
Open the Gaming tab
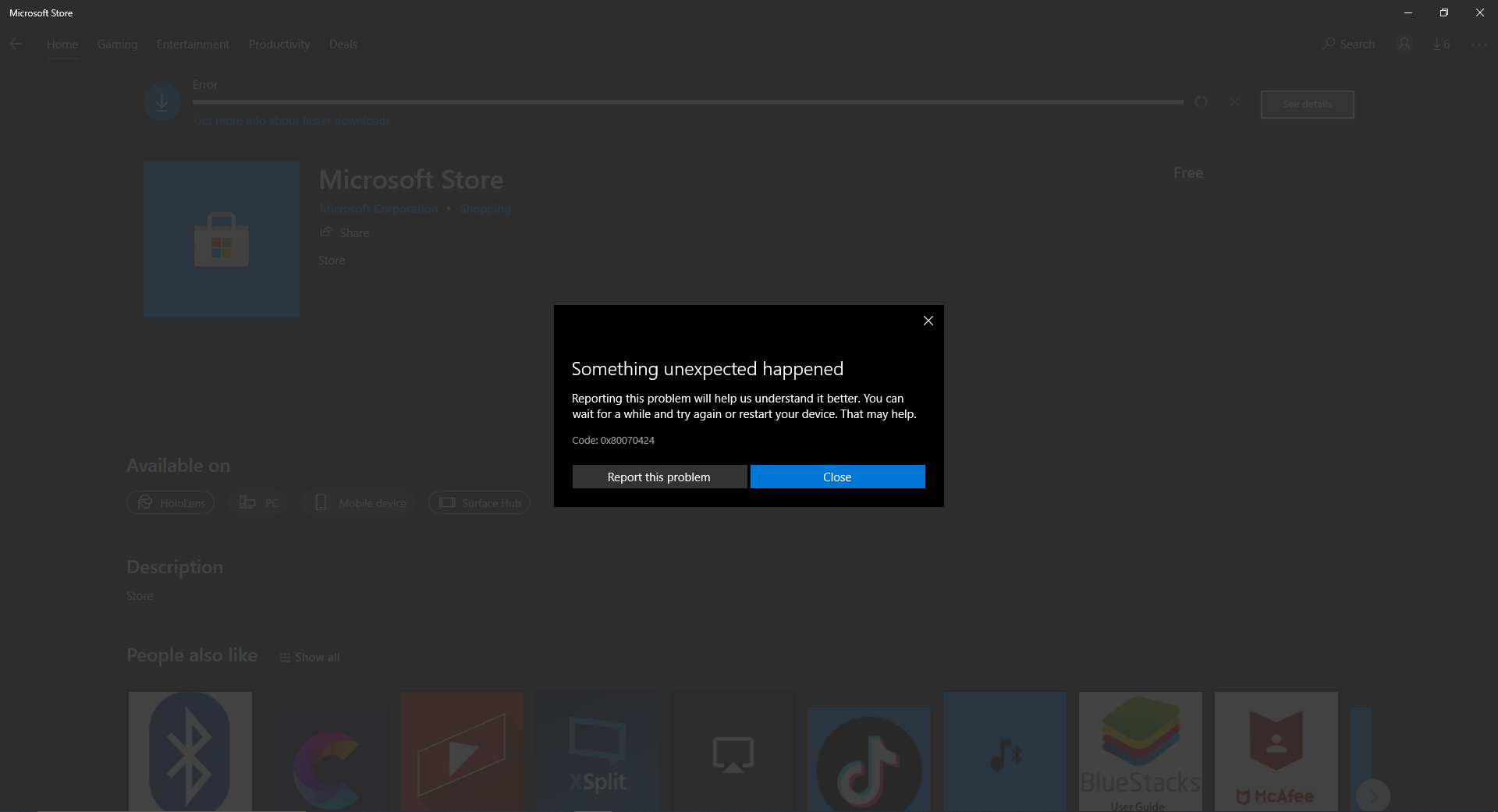pos(117,44)
